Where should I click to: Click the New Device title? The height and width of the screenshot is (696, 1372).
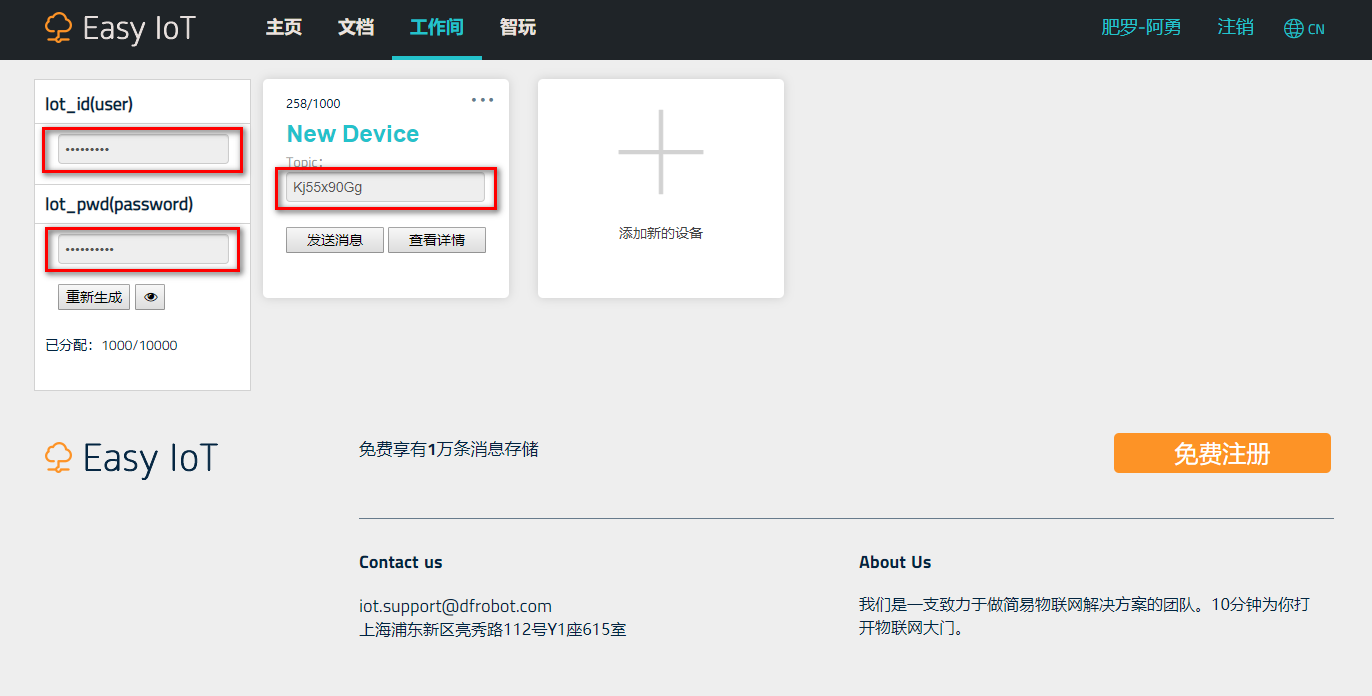click(353, 134)
